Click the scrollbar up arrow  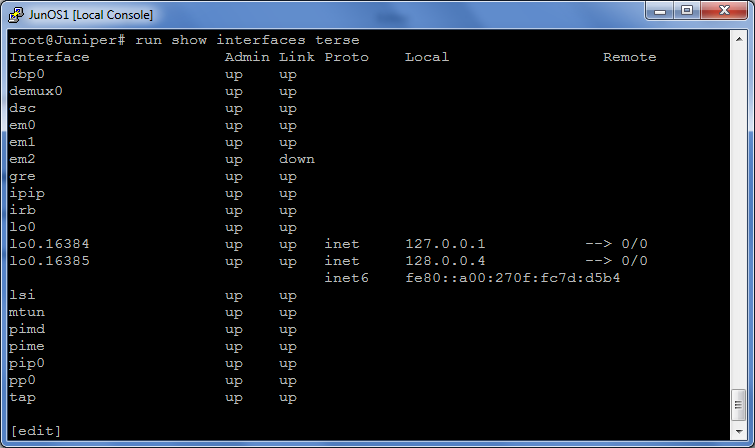[x=739, y=39]
